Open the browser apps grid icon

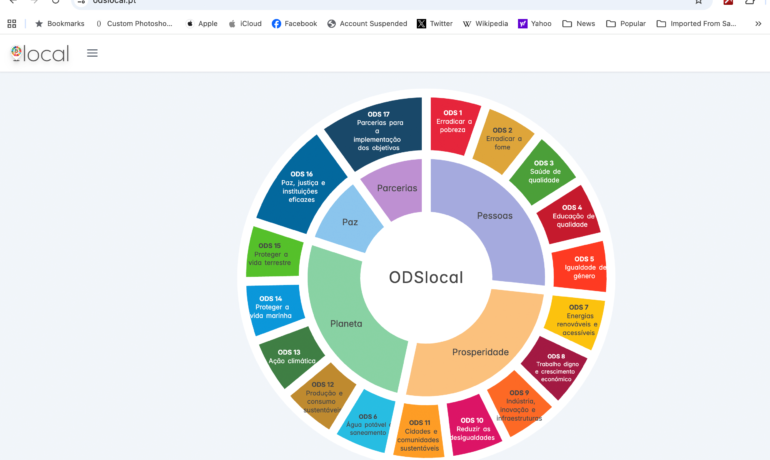click(12, 23)
